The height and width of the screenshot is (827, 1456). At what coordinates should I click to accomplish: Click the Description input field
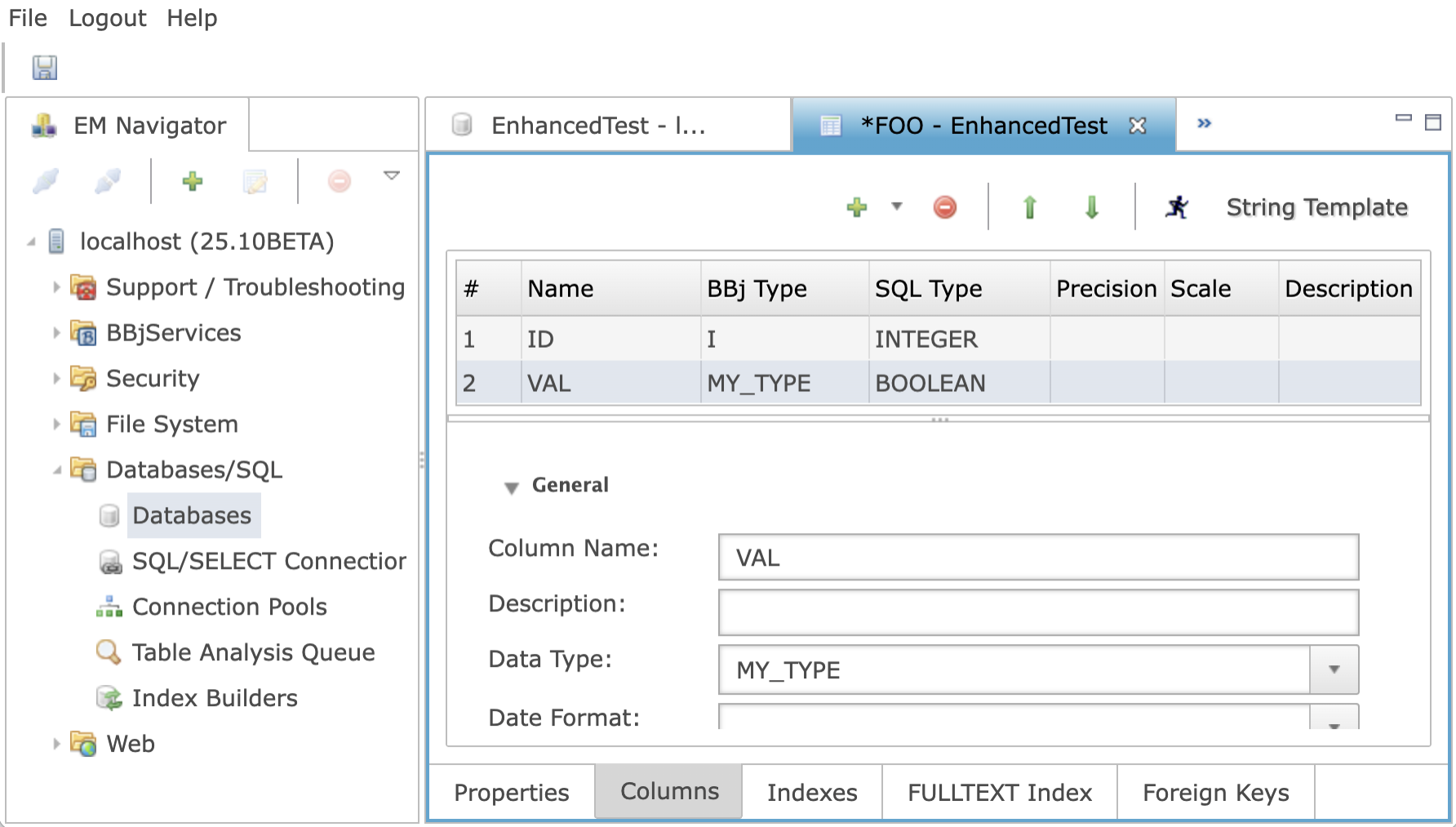1037,612
